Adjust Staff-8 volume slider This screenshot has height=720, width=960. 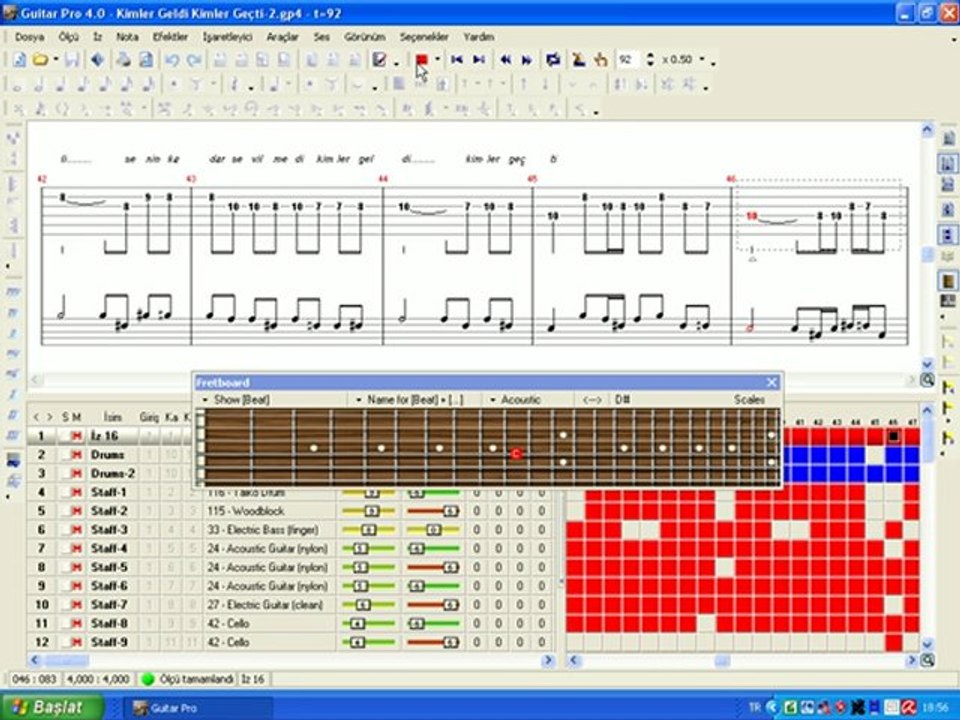pyautogui.click(x=369, y=624)
